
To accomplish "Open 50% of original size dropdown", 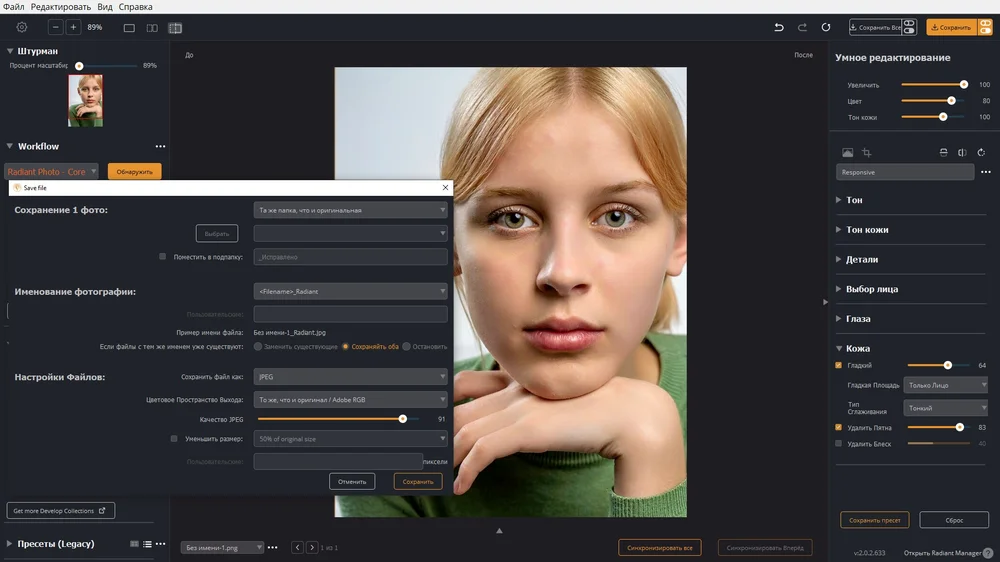I will [x=350, y=439].
